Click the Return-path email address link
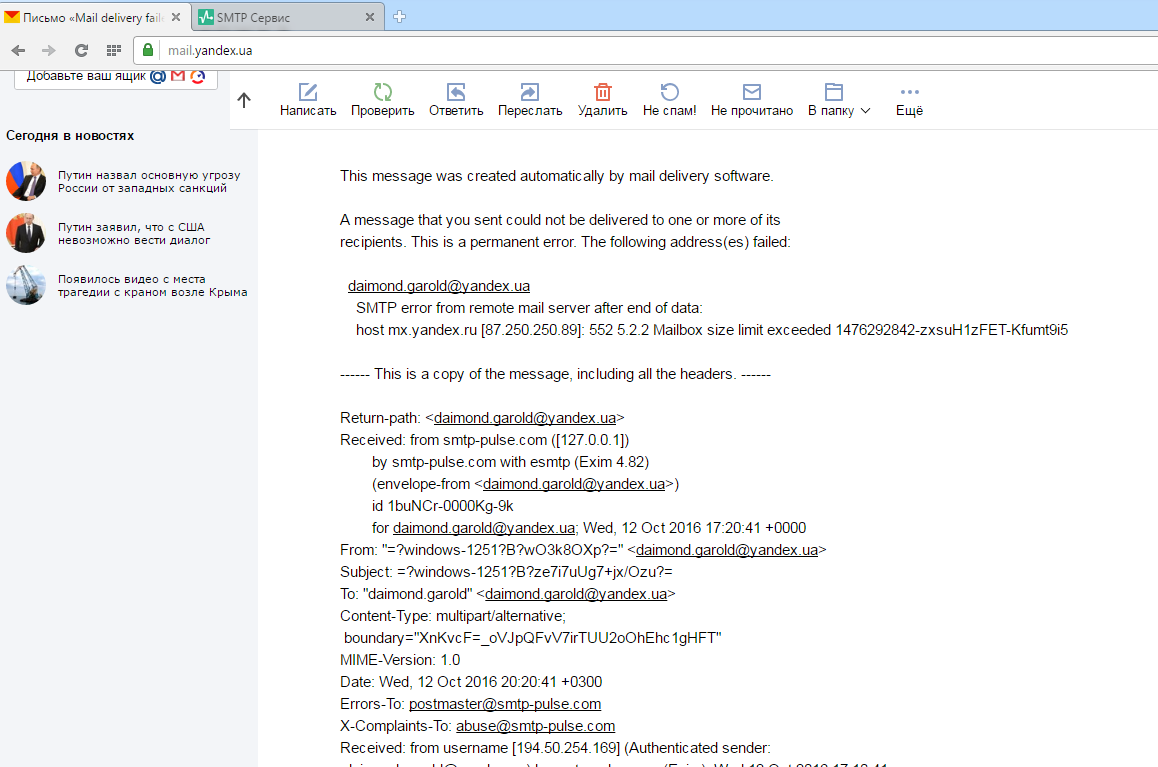The height and width of the screenshot is (767, 1158). click(x=525, y=418)
